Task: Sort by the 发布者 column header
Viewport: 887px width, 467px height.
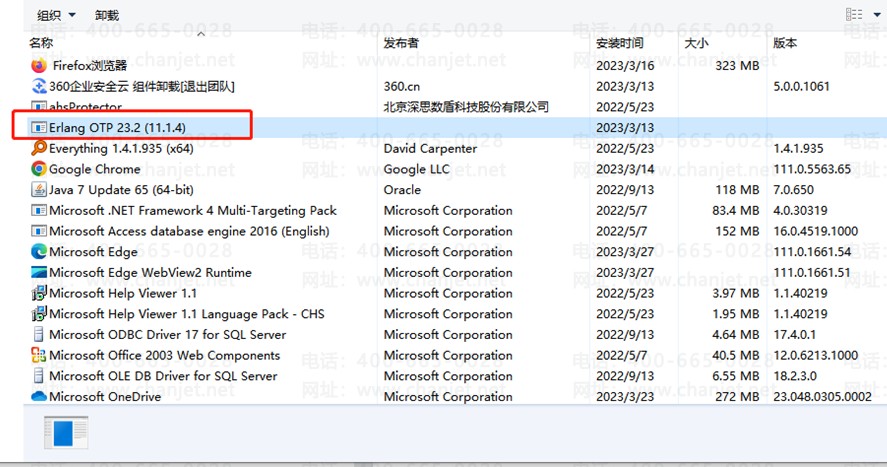Action: click(x=401, y=43)
